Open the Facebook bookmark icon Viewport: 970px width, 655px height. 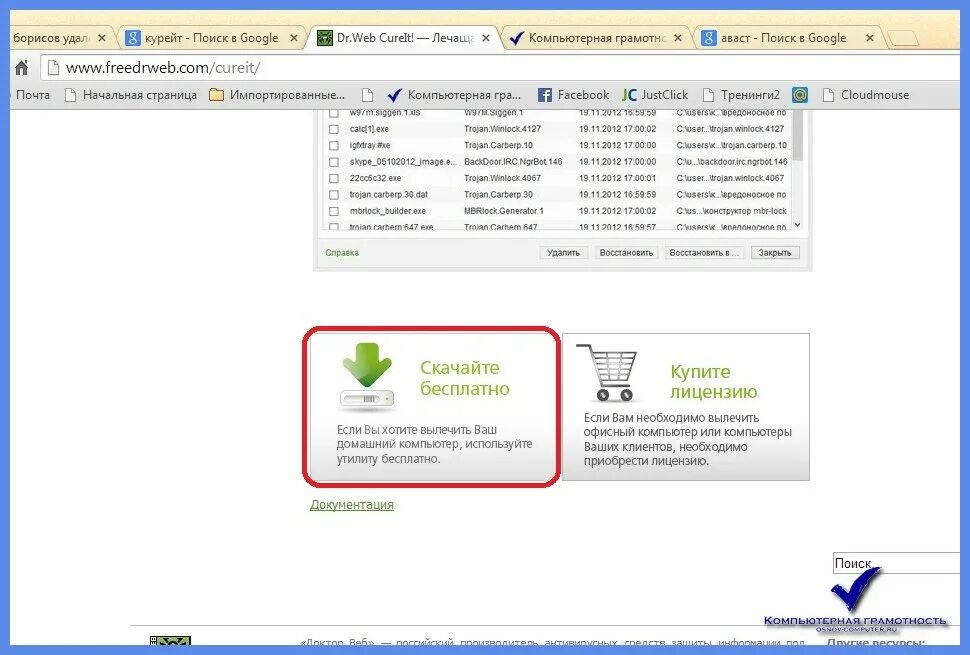coord(544,95)
